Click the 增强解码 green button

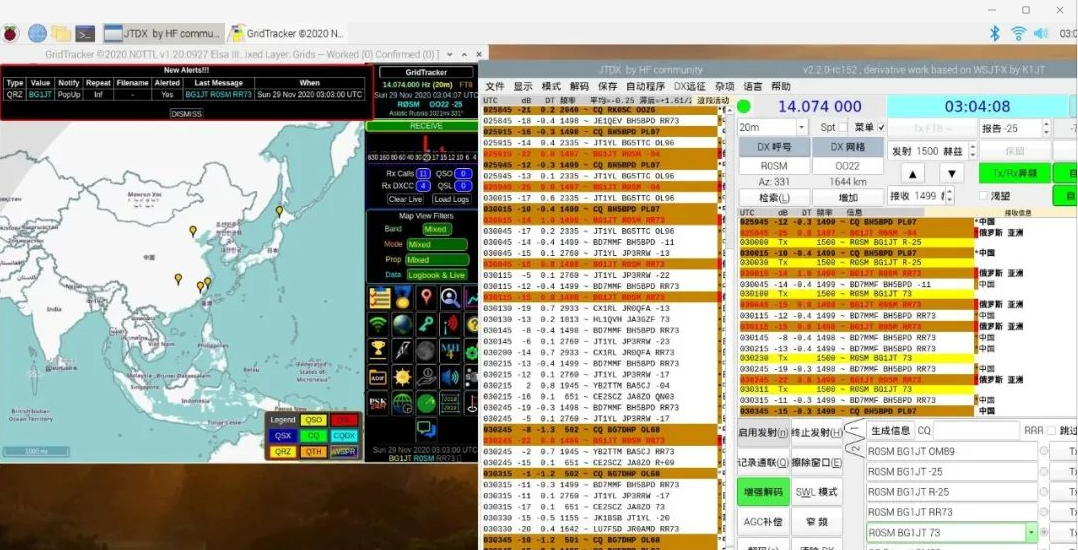point(762,492)
